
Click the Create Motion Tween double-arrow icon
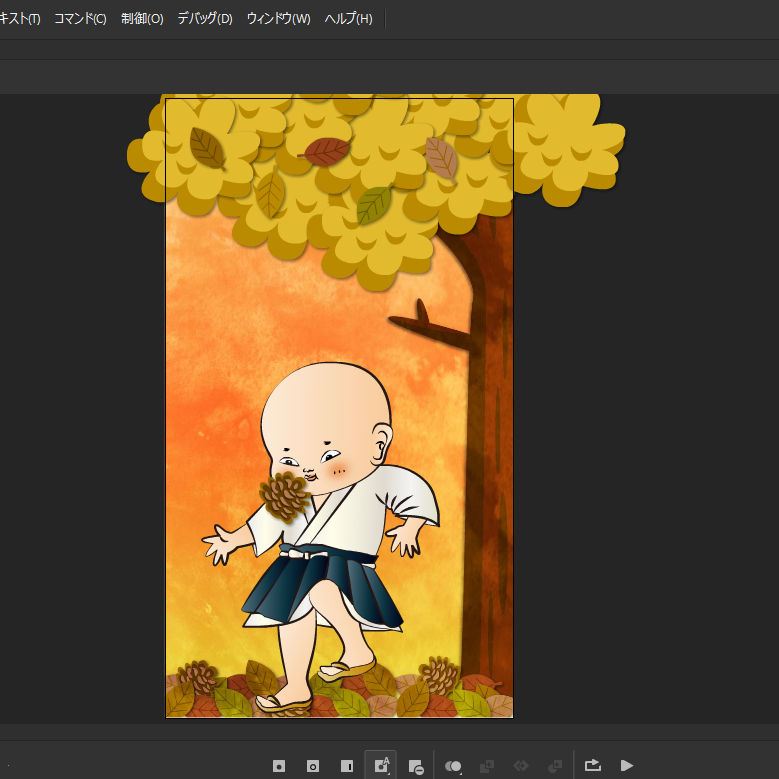pos(521,766)
